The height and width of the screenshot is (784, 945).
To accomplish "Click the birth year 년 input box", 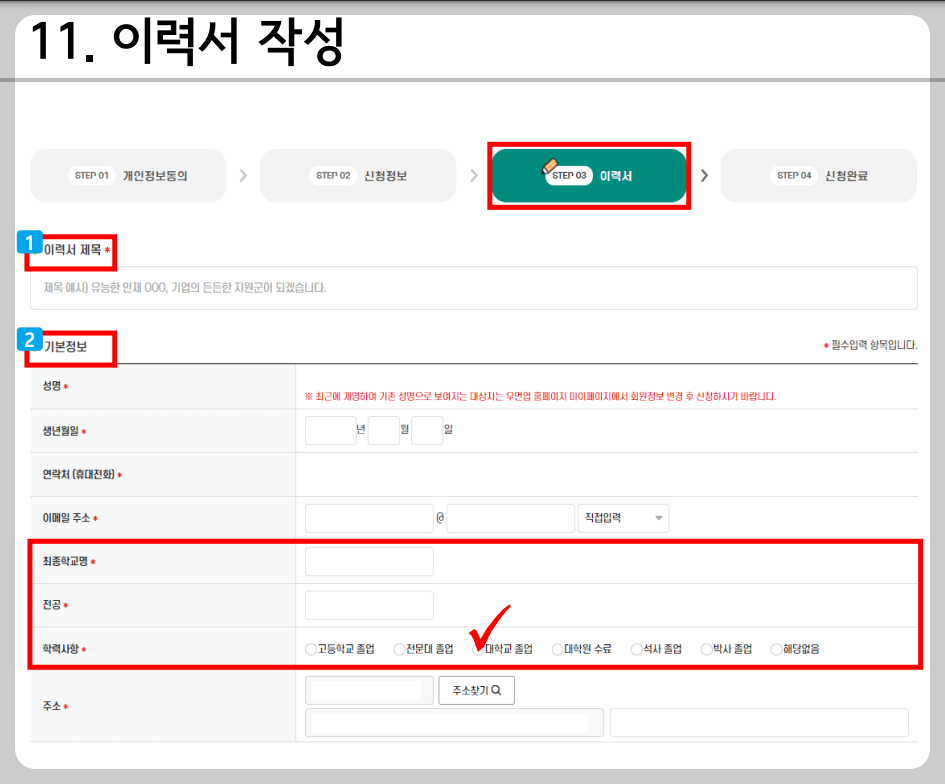I will 331,430.
